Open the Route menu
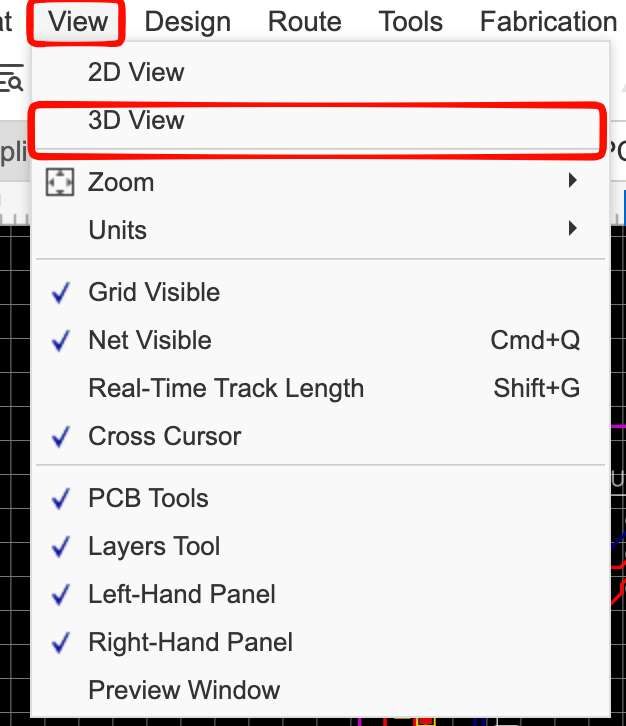Image resolution: width=626 pixels, height=726 pixels. (305, 21)
